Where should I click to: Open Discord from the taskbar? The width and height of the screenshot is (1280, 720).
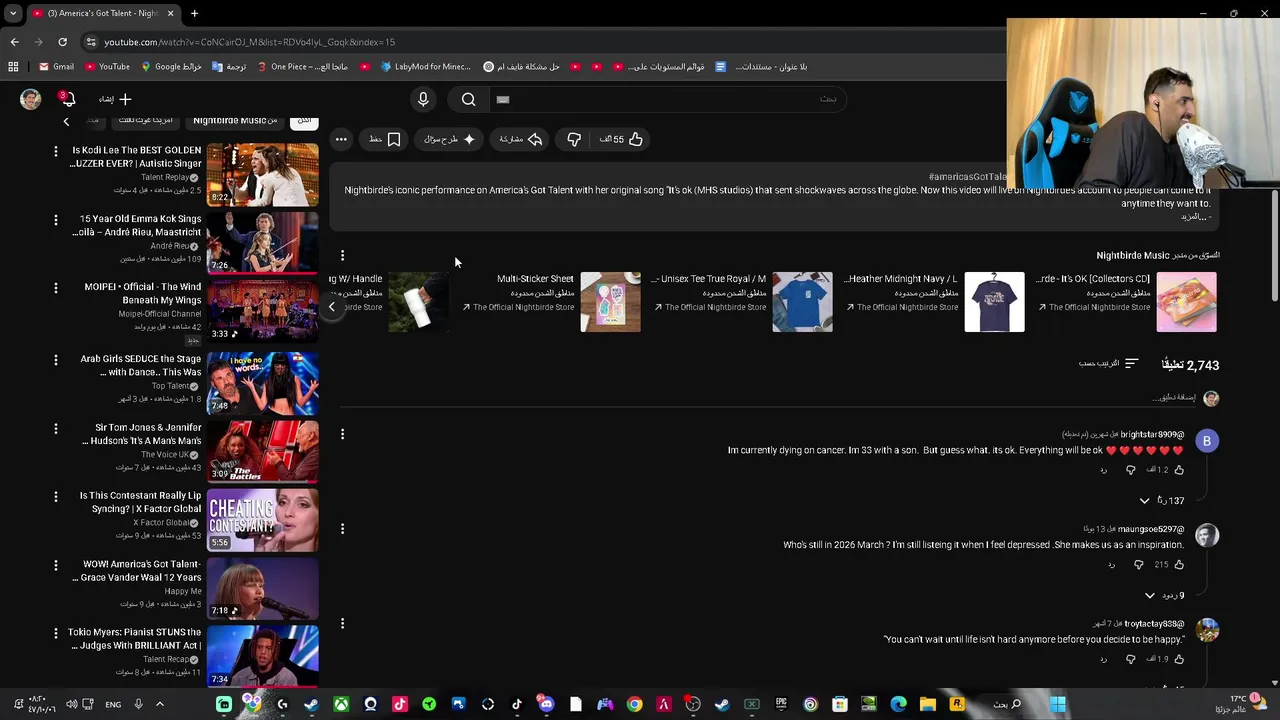(x=546, y=704)
